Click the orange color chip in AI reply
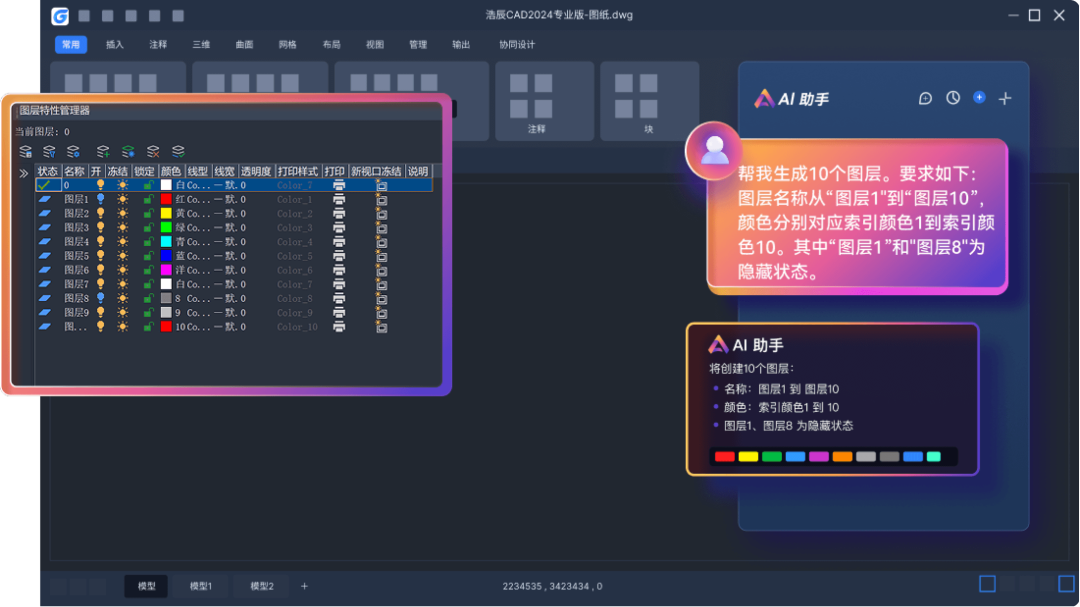Viewport: 1080px width, 607px height. pos(842,456)
